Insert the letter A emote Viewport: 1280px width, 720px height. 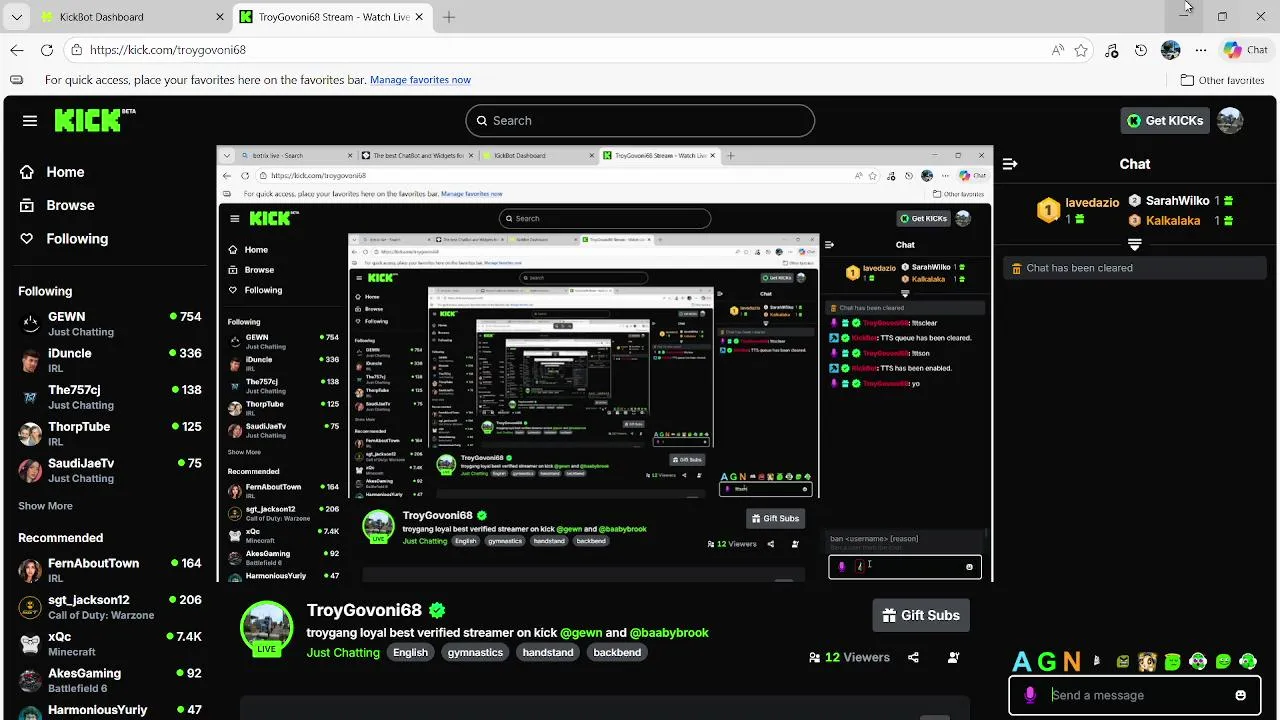1021,662
